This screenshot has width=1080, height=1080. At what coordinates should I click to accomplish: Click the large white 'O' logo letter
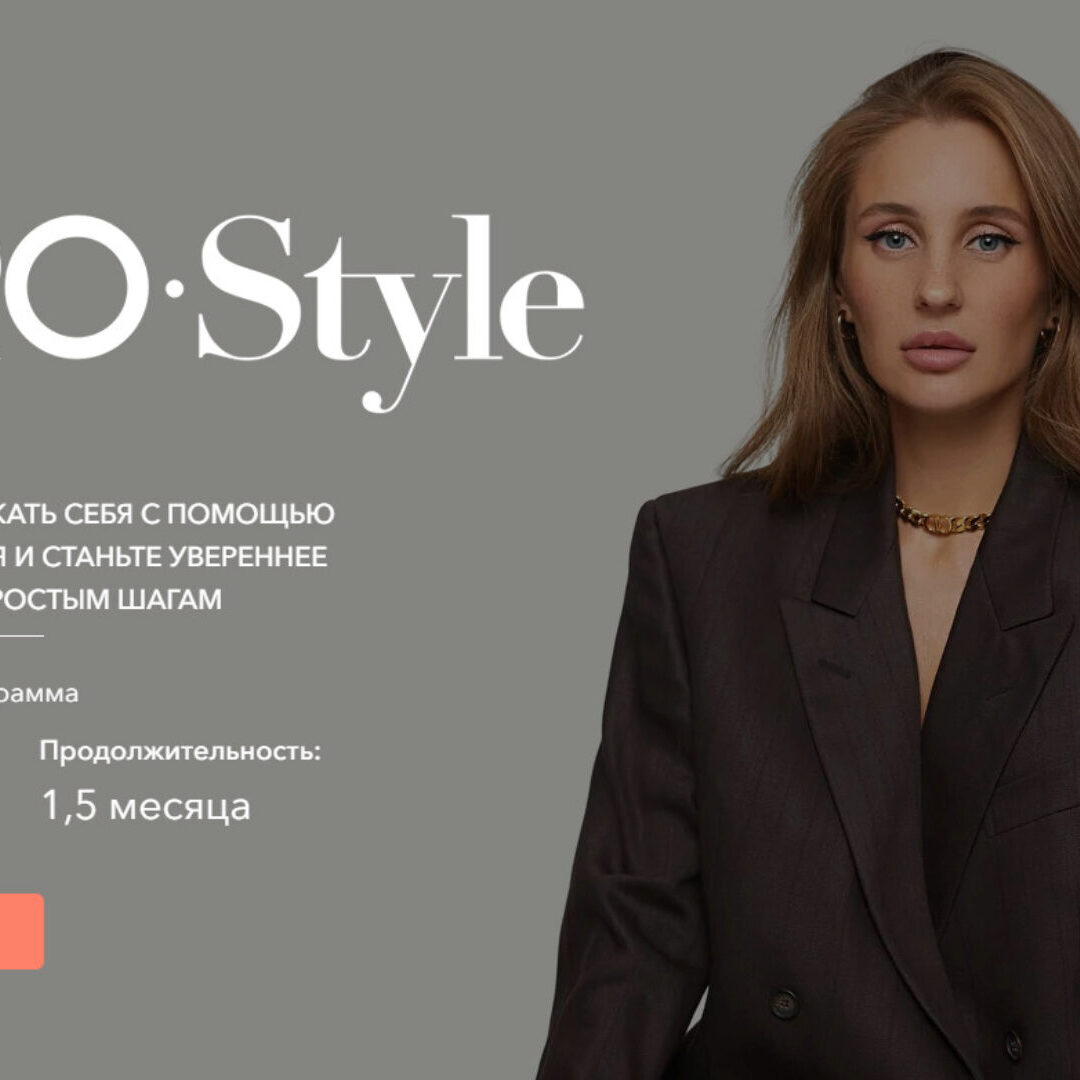click(x=74, y=287)
